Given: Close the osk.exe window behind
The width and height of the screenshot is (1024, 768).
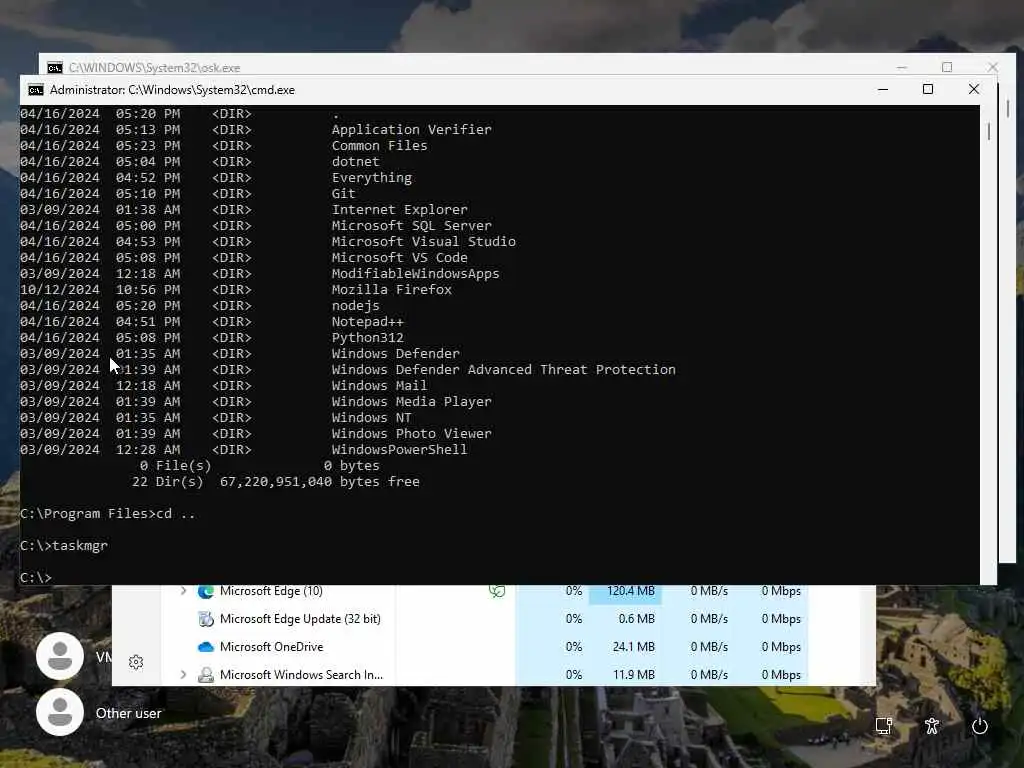Looking at the screenshot, I should (993, 67).
